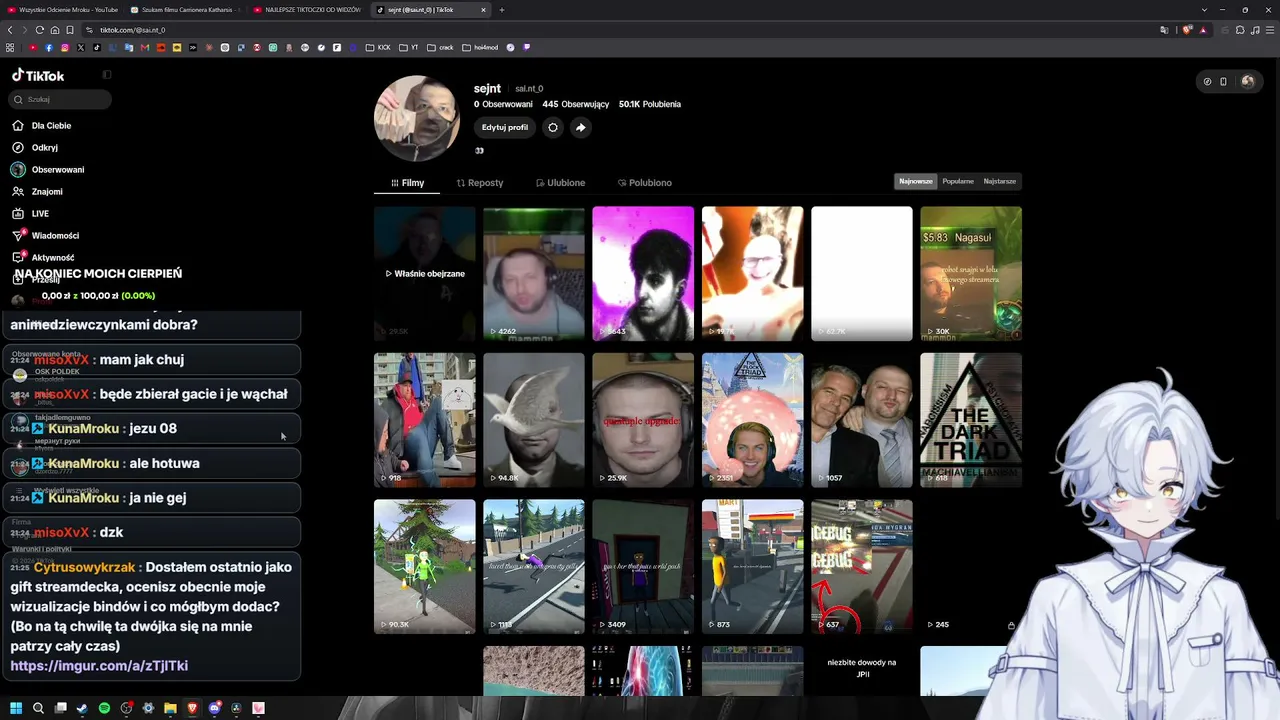Viewport: 1280px width, 720px height.
Task: Open the Facebook bookmark icon
Action: 49,47
